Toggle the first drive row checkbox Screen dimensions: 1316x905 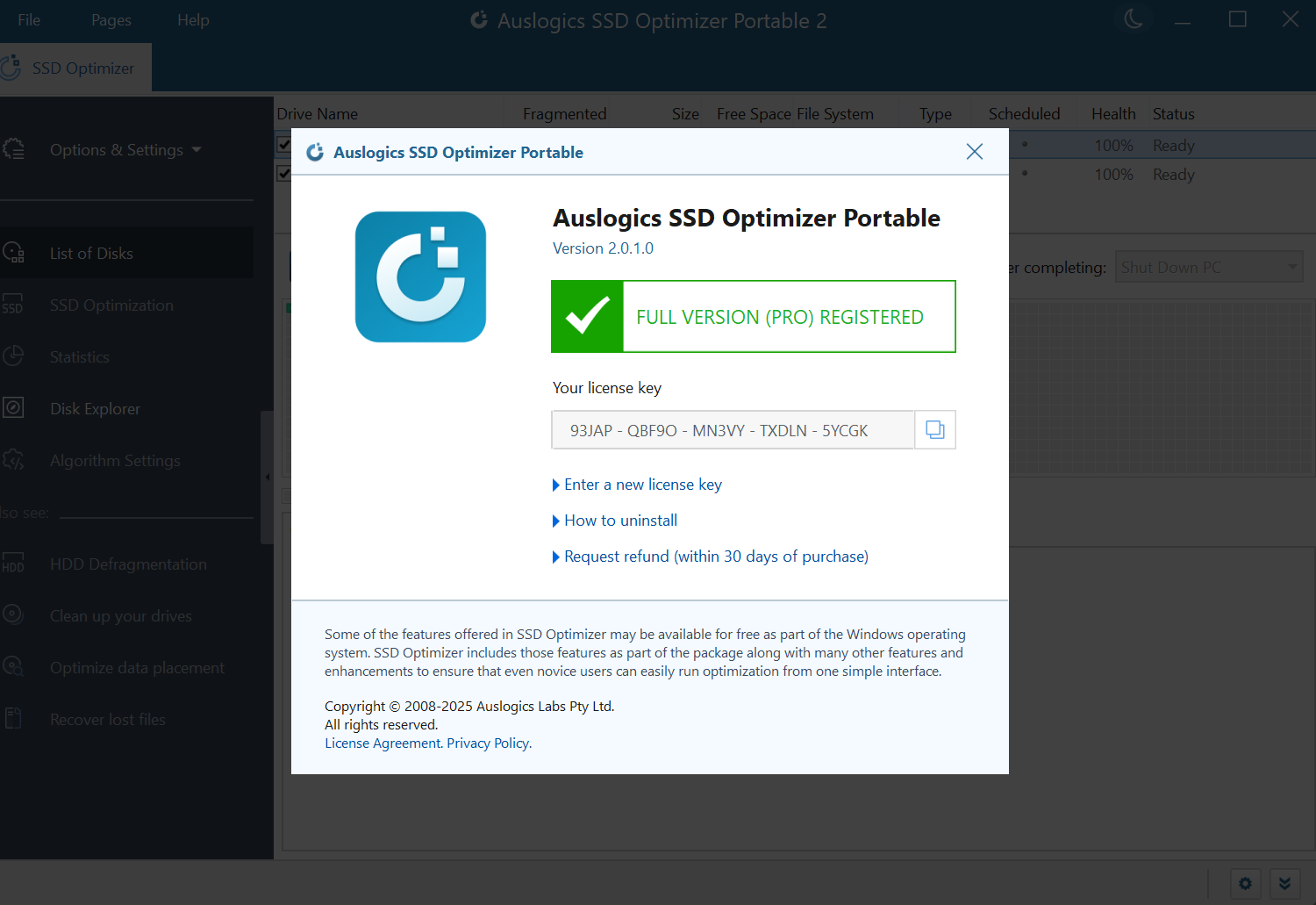point(283,144)
